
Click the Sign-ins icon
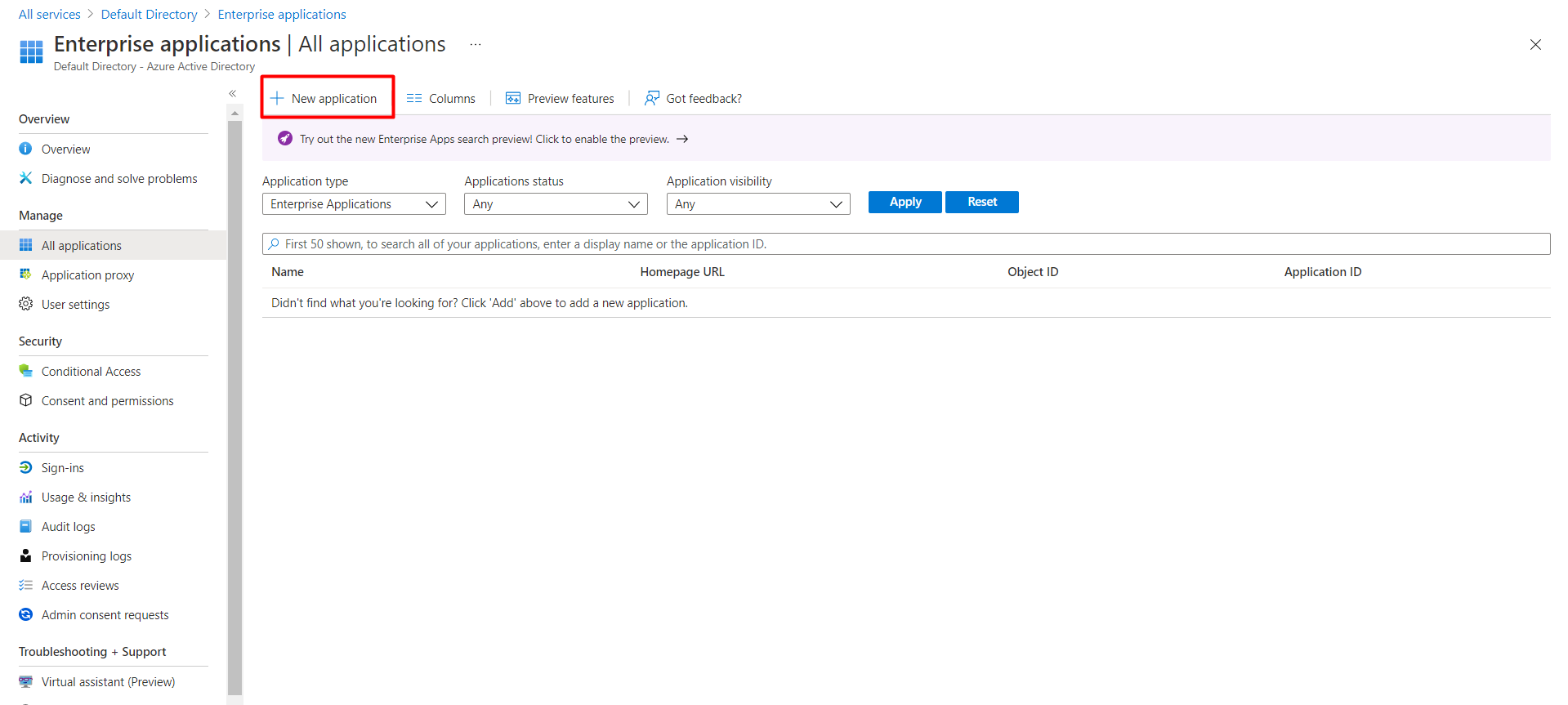tap(26, 467)
